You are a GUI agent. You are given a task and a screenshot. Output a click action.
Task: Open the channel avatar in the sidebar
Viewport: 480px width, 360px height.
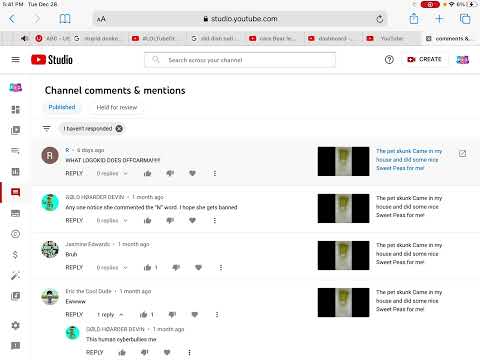tap(16, 88)
